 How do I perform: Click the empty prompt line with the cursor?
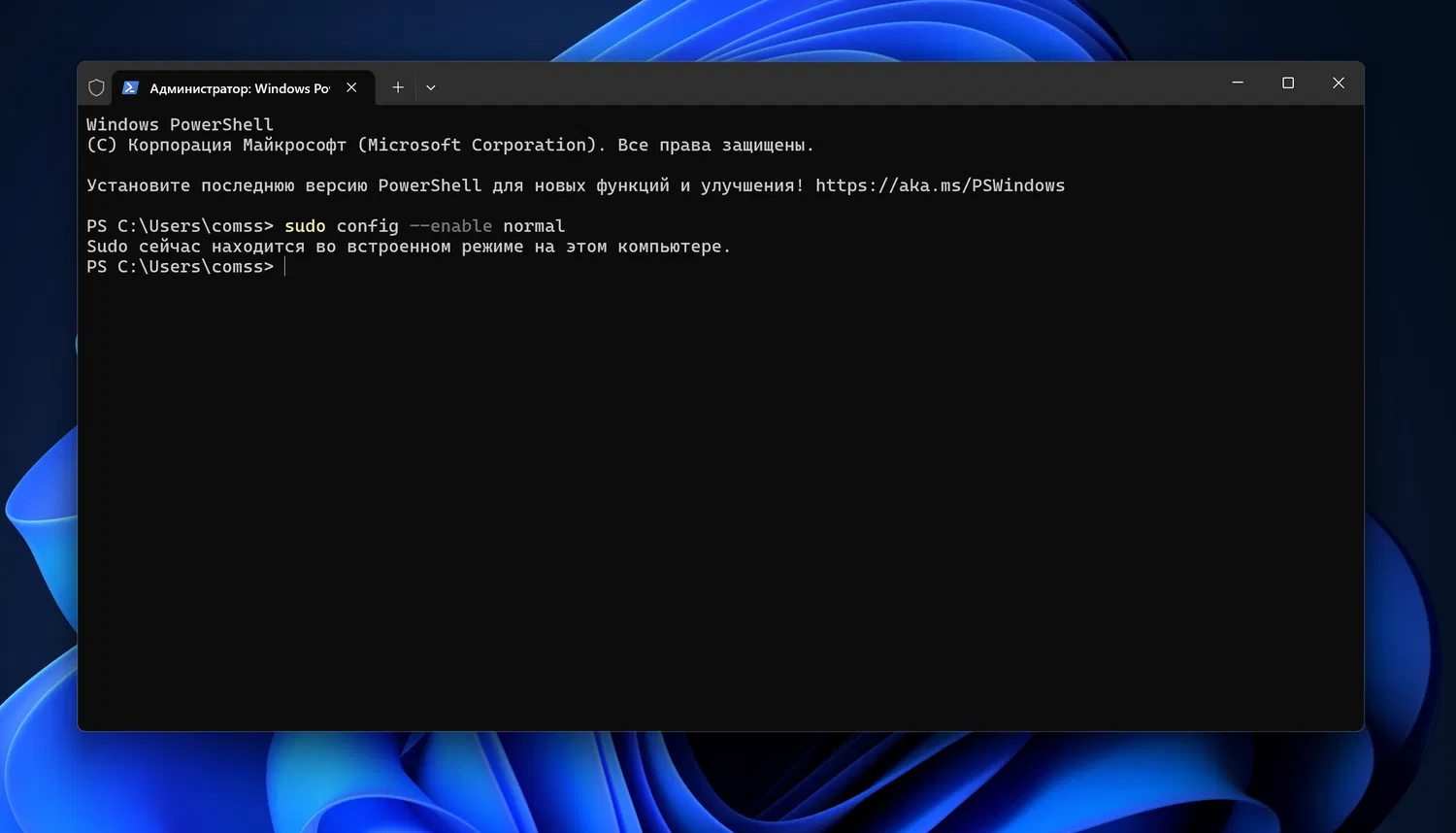pyautogui.click(x=185, y=267)
